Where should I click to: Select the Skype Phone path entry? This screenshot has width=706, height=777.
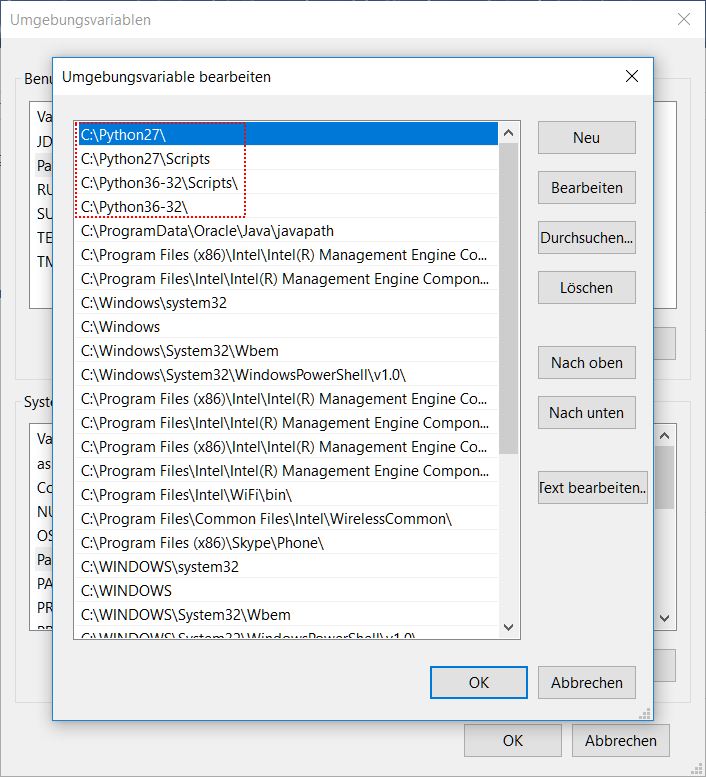tap(202, 543)
